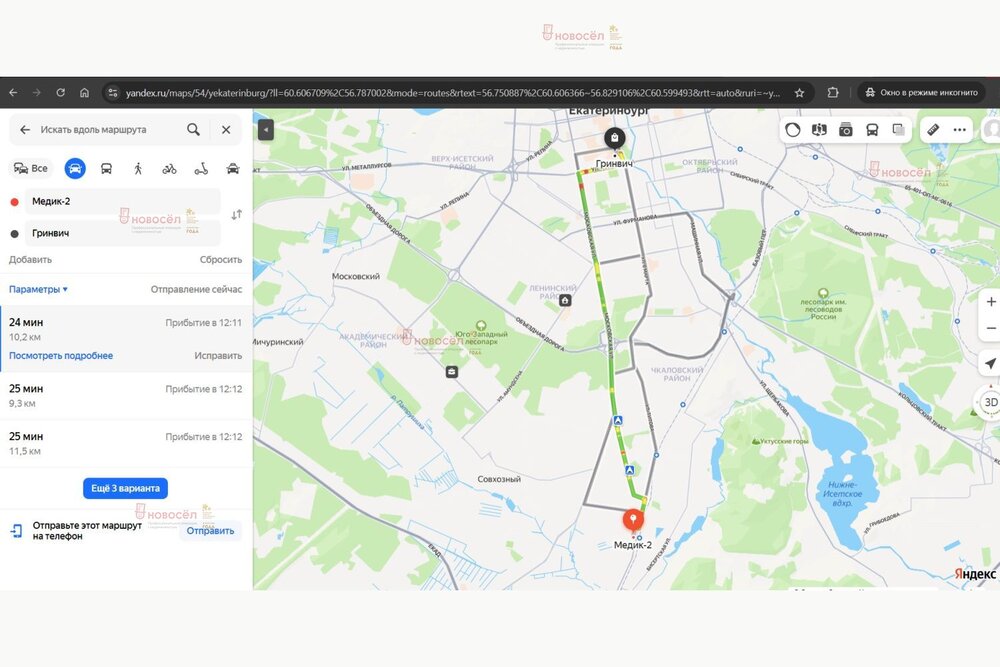Click the black 'Гринвич' destination marker
The height and width of the screenshot is (667, 1000).
(614, 138)
